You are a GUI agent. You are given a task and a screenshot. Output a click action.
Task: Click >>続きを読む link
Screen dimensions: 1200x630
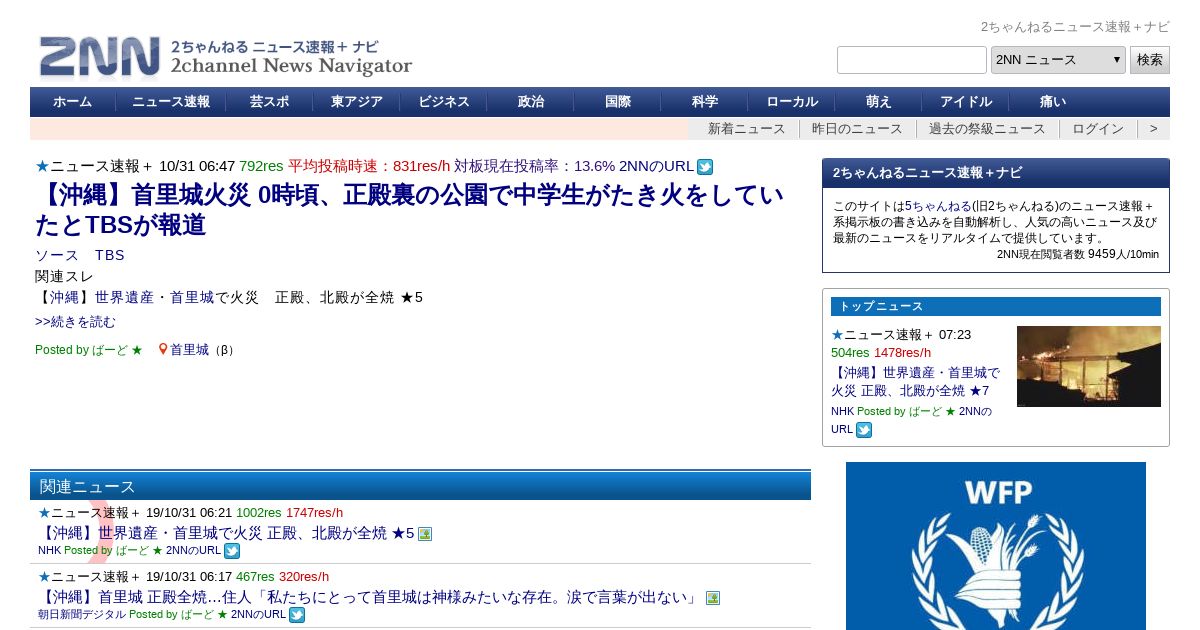pos(75,322)
